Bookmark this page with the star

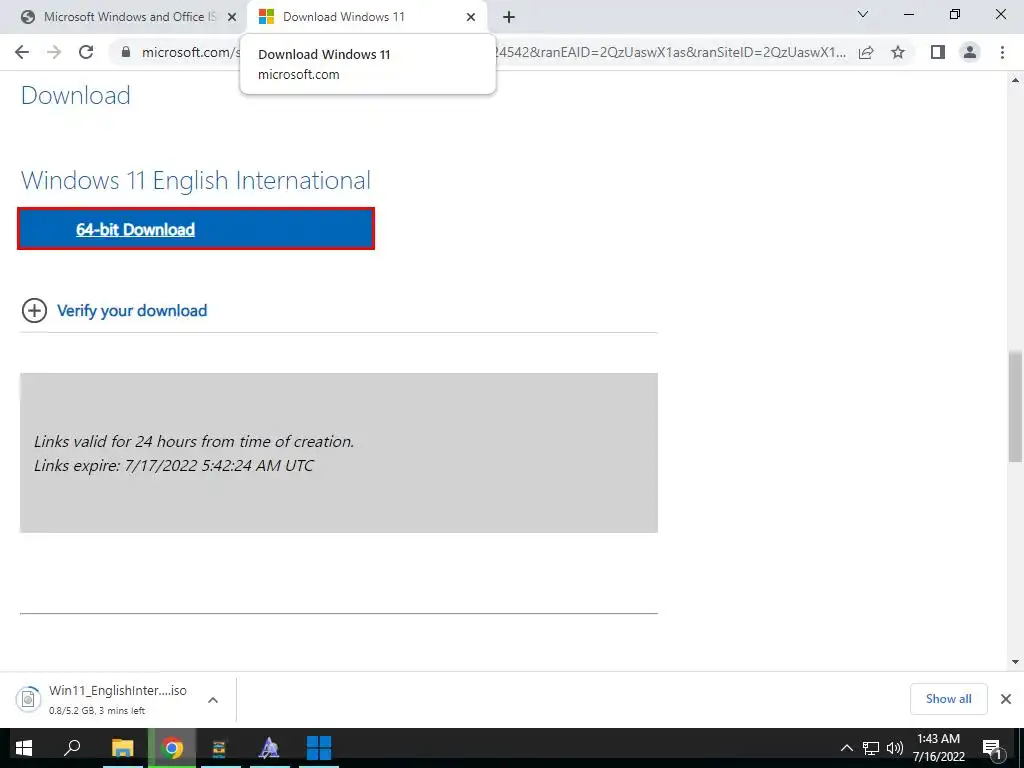[x=898, y=52]
